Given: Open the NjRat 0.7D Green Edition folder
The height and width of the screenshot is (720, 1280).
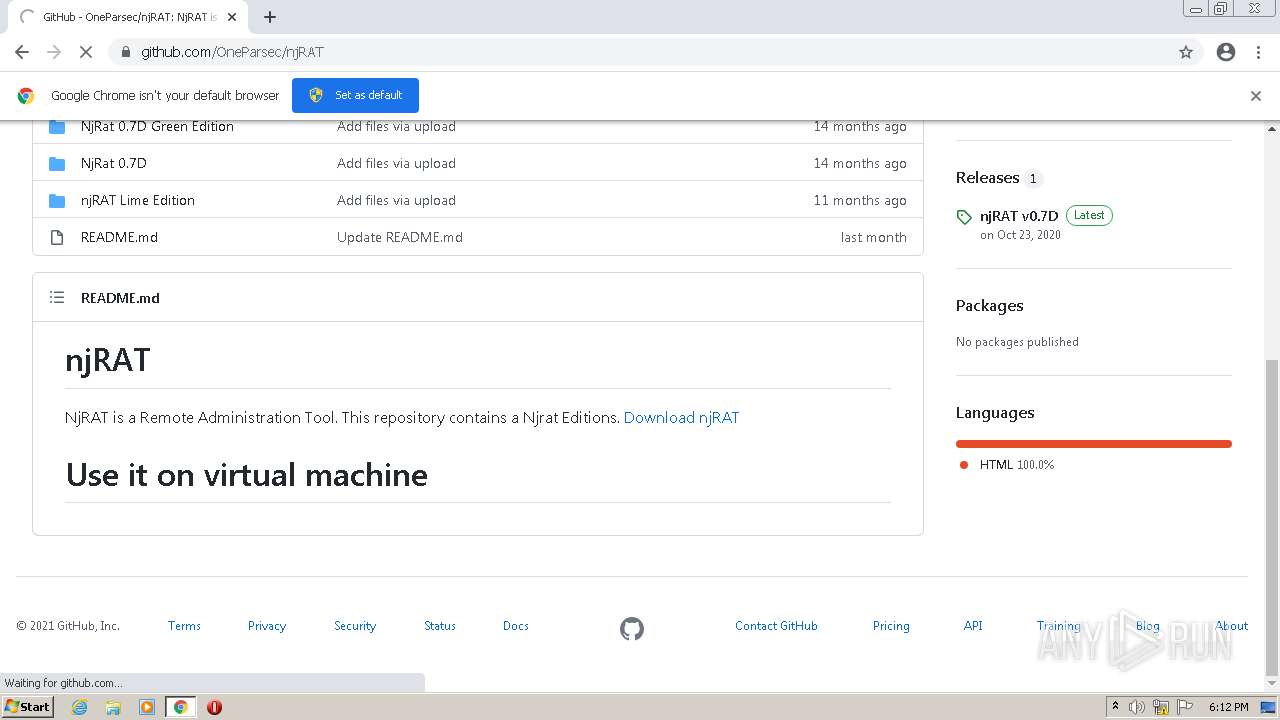Looking at the screenshot, I should click(x=157, y=126).
